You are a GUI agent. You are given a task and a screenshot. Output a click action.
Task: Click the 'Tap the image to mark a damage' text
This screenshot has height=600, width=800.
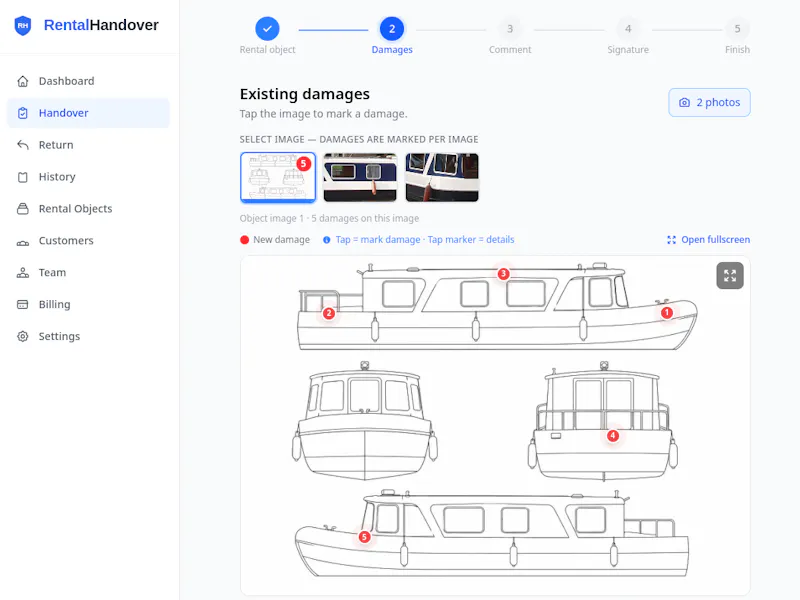(323, 114)
